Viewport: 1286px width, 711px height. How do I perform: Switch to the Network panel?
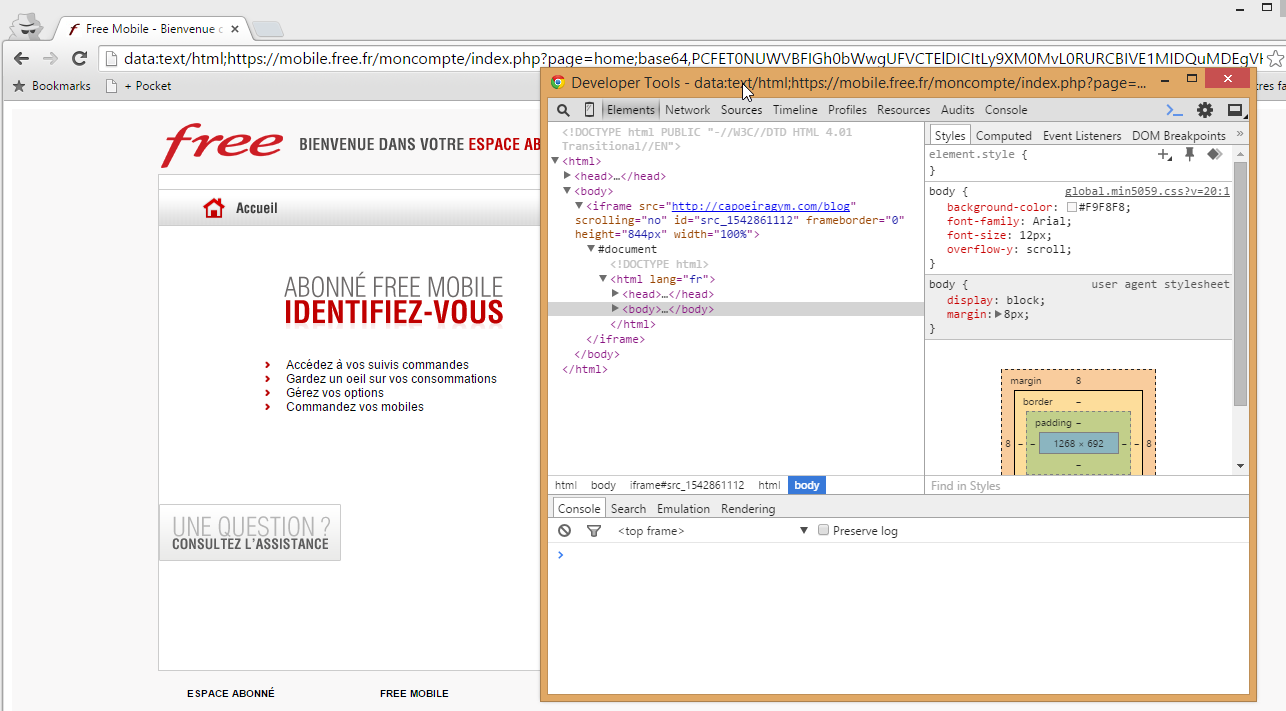click(x=688, y=110)
